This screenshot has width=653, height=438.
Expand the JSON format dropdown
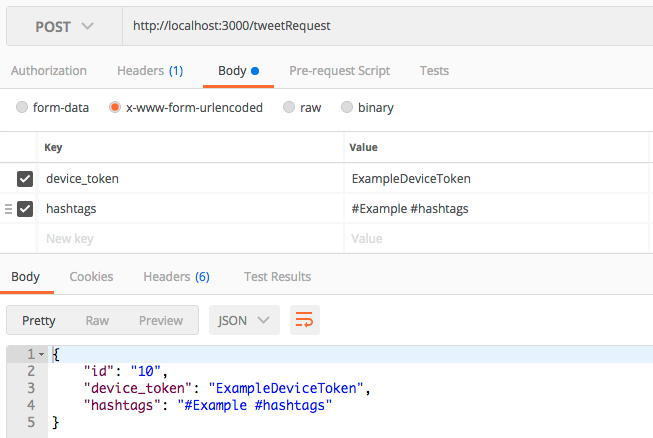pyautogui.click(x=244, y=320)
